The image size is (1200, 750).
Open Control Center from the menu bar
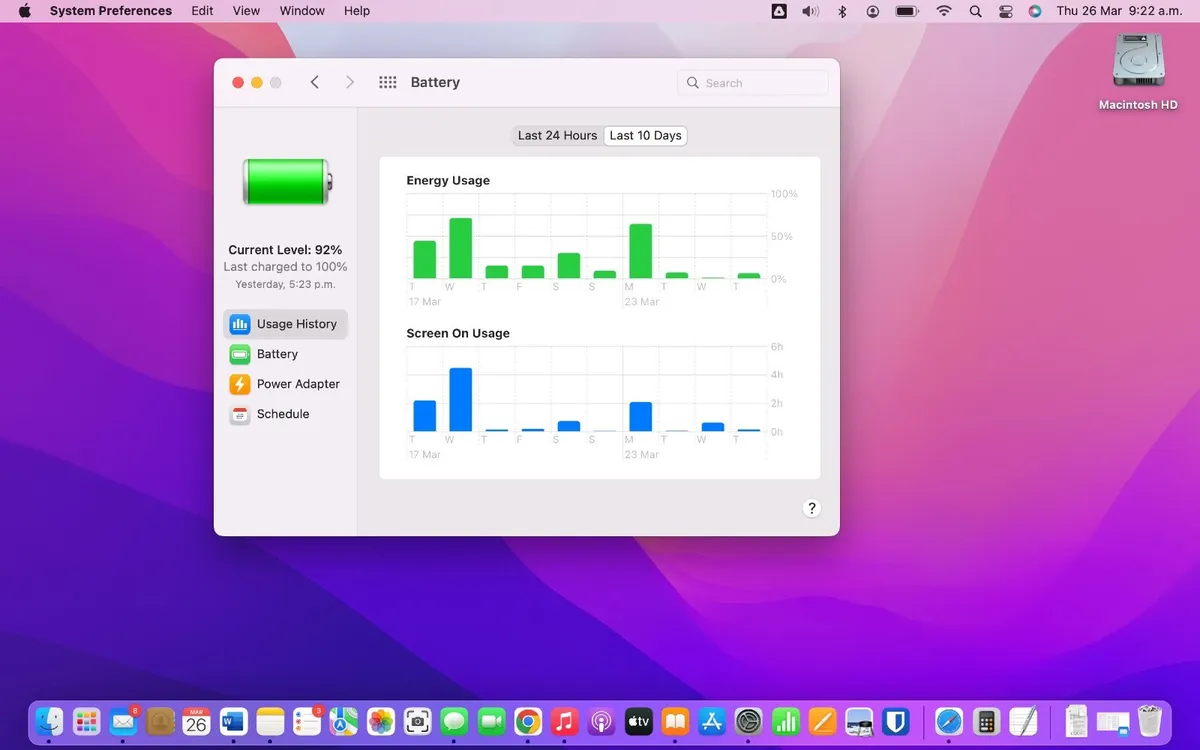(x=1006, y=11)
